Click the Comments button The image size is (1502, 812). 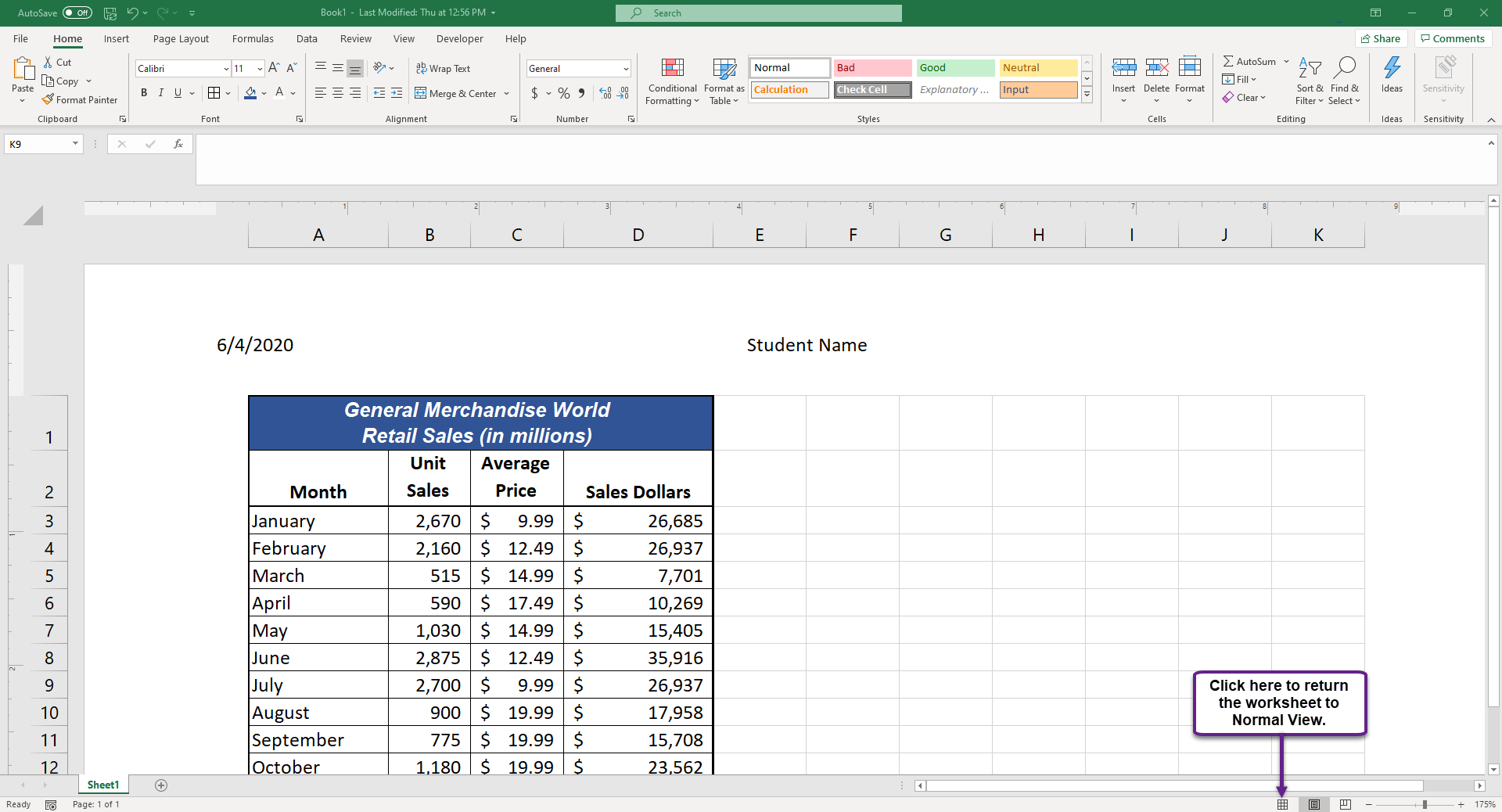click(x=1453, y=38)
